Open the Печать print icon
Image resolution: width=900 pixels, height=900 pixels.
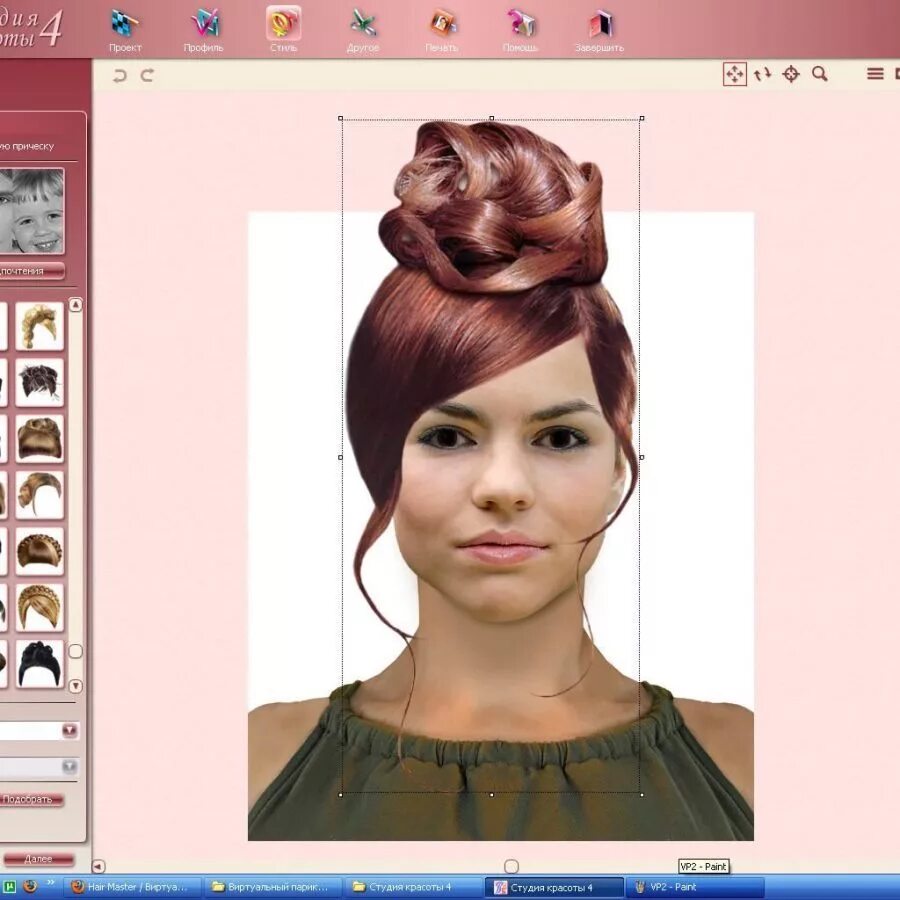pos(442,24)
